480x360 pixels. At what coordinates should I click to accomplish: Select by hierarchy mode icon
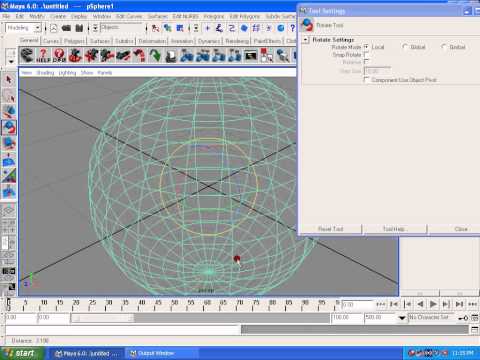click(155, 28)
